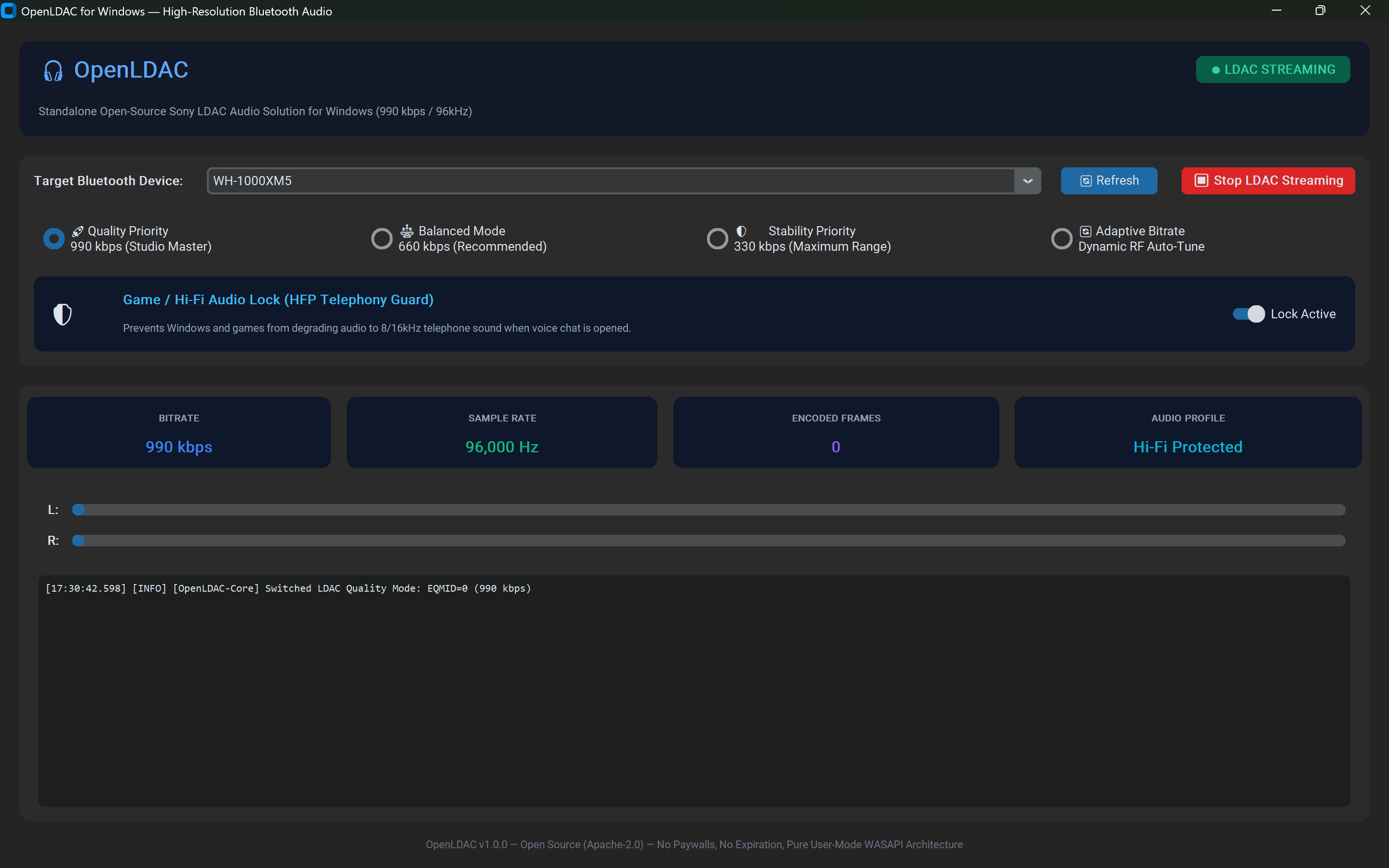
Task: Click the shield icon in Audio Lock panel
Action: [63, 314]
